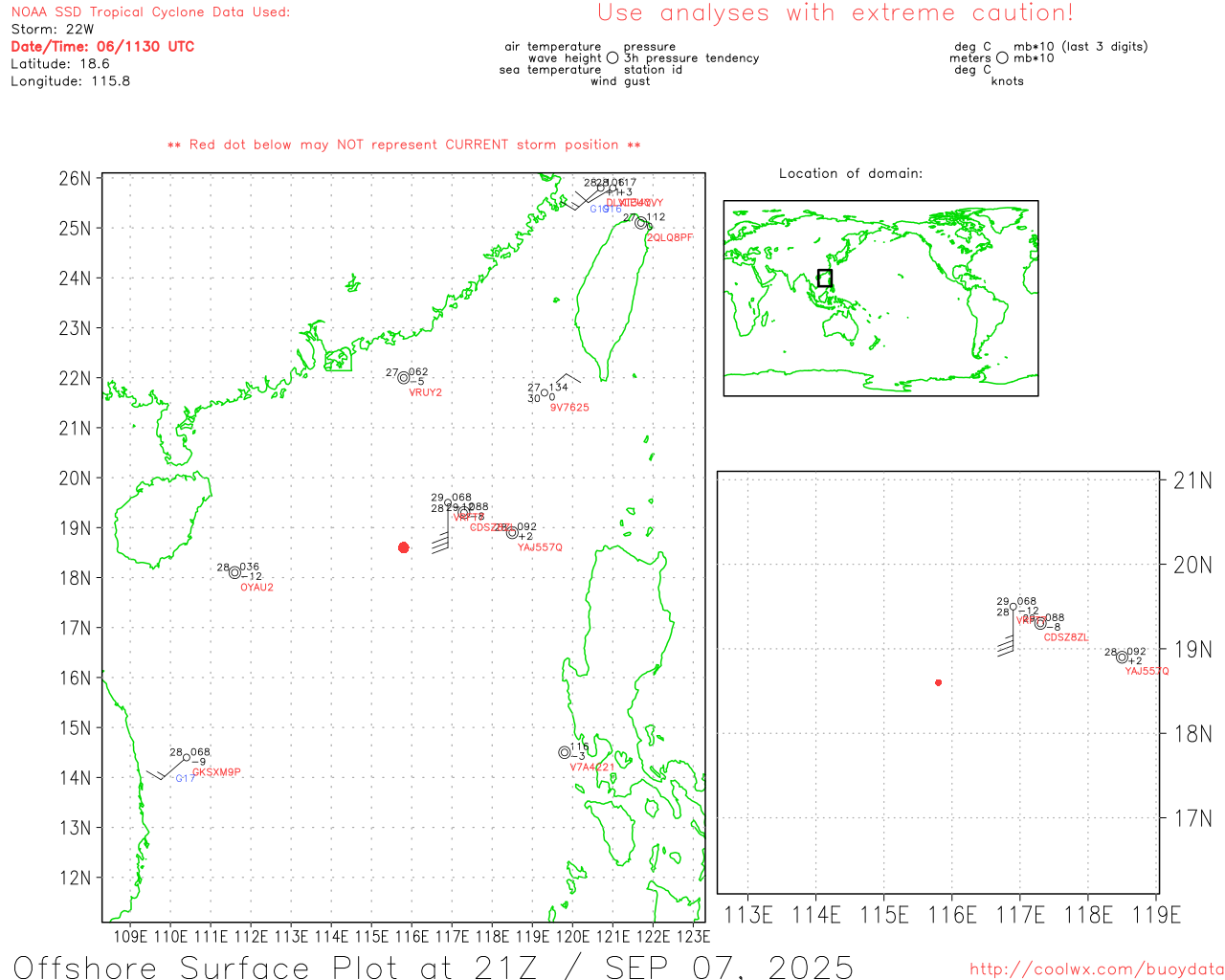Select station V7A4221 label
Screen dimensions: 1225x980
coord(592,768)
